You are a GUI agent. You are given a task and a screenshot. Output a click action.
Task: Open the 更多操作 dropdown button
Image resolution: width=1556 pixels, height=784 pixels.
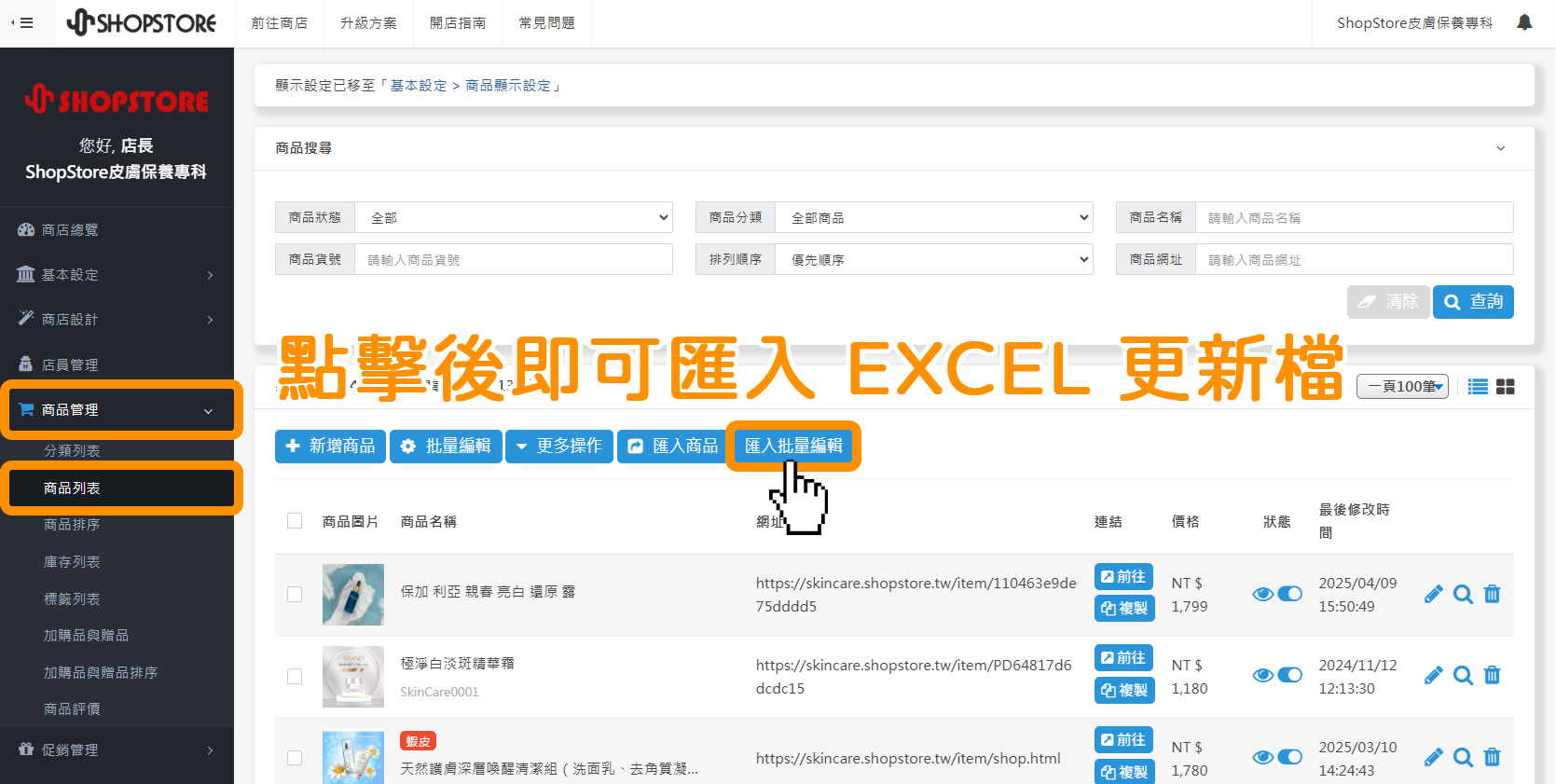tap(559, 447)
